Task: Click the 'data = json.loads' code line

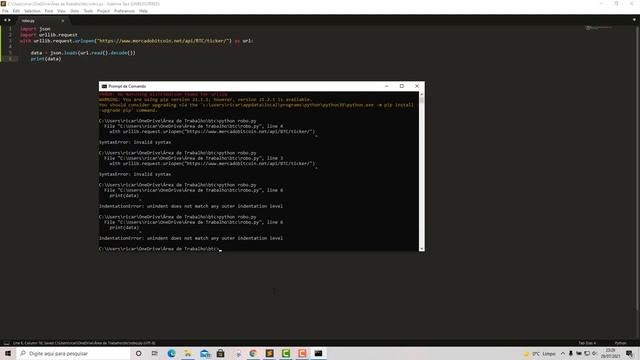Action: pos(83,53)
